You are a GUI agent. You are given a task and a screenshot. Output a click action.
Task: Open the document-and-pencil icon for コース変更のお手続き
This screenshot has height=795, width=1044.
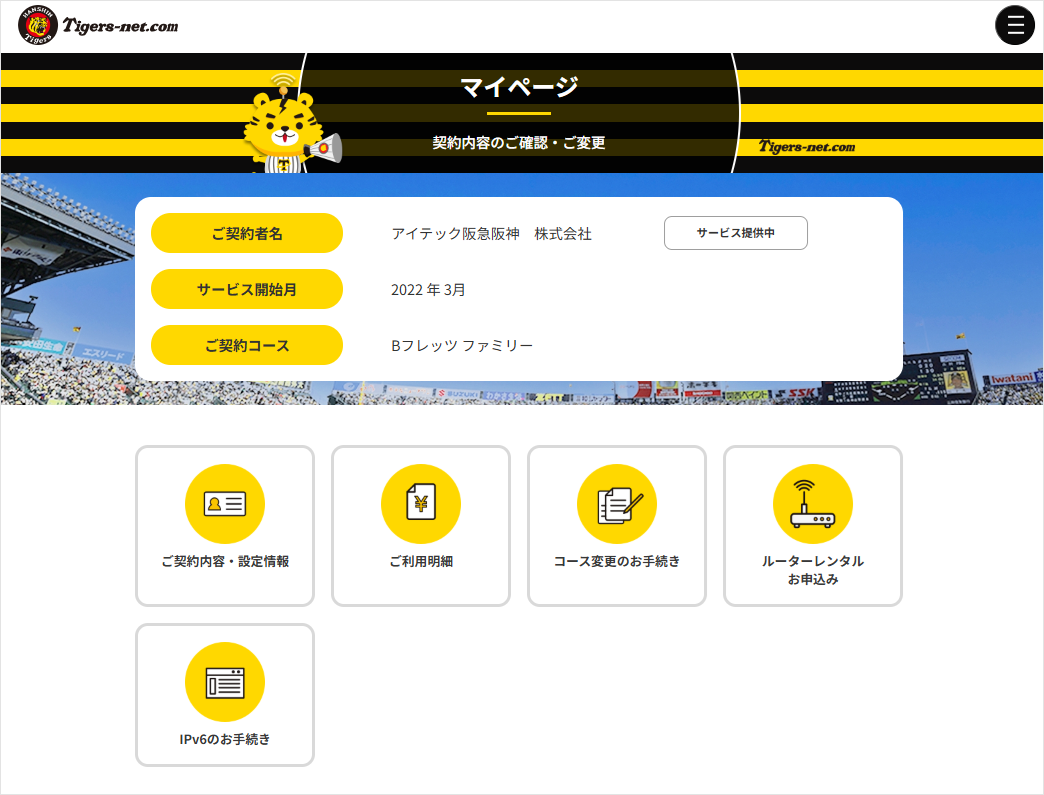point(616,503)
